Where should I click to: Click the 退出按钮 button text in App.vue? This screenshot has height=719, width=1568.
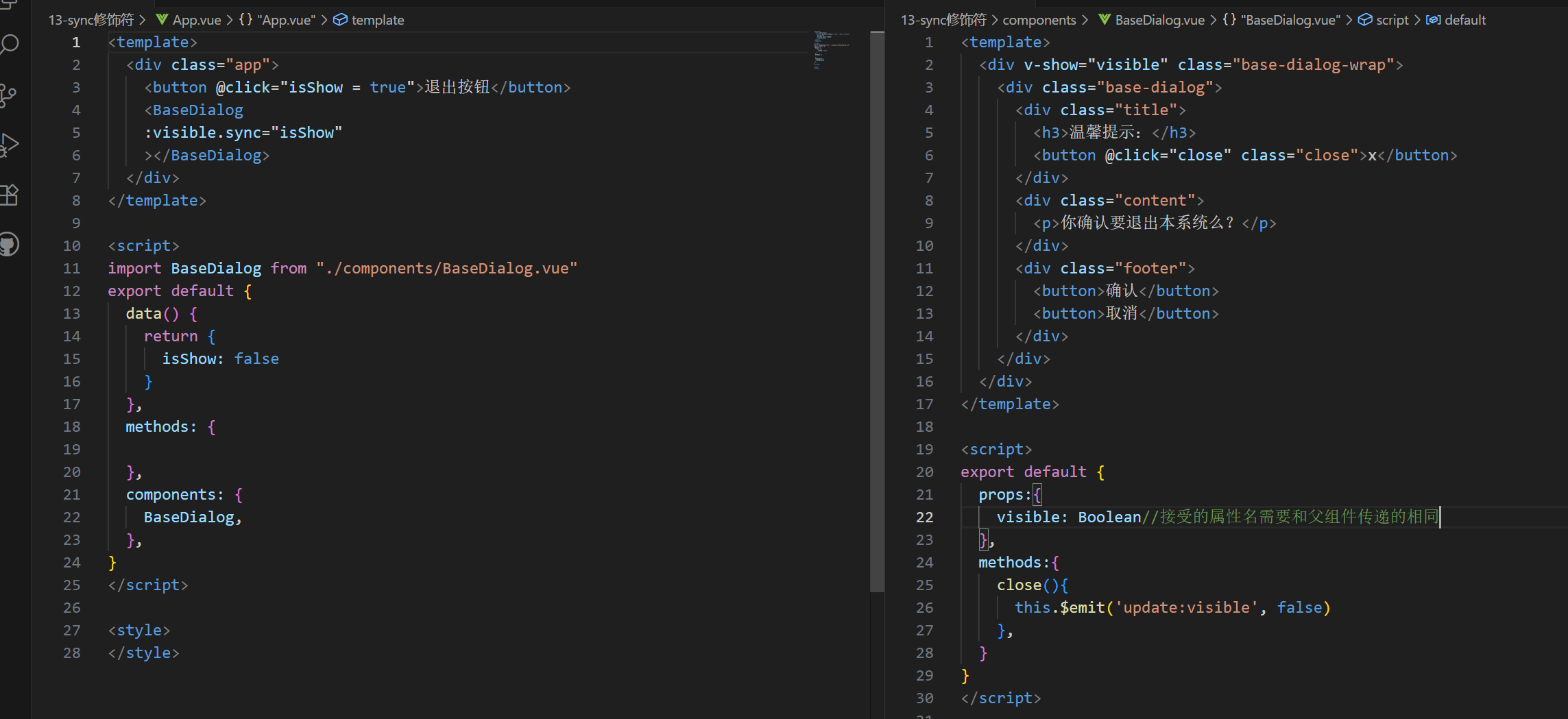457,88
